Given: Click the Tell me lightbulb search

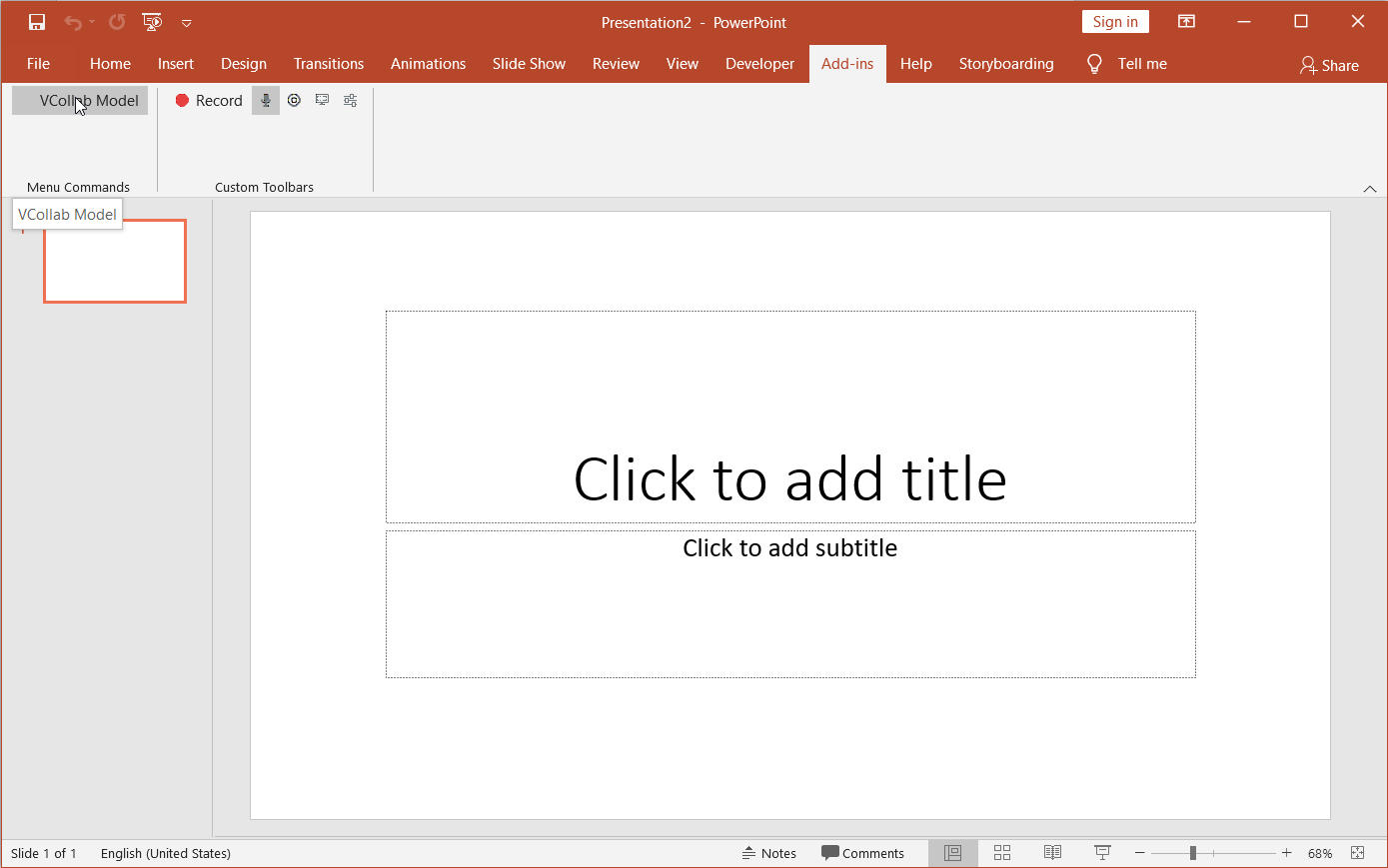Looking at the screenshot, I should pos(1126,64).
